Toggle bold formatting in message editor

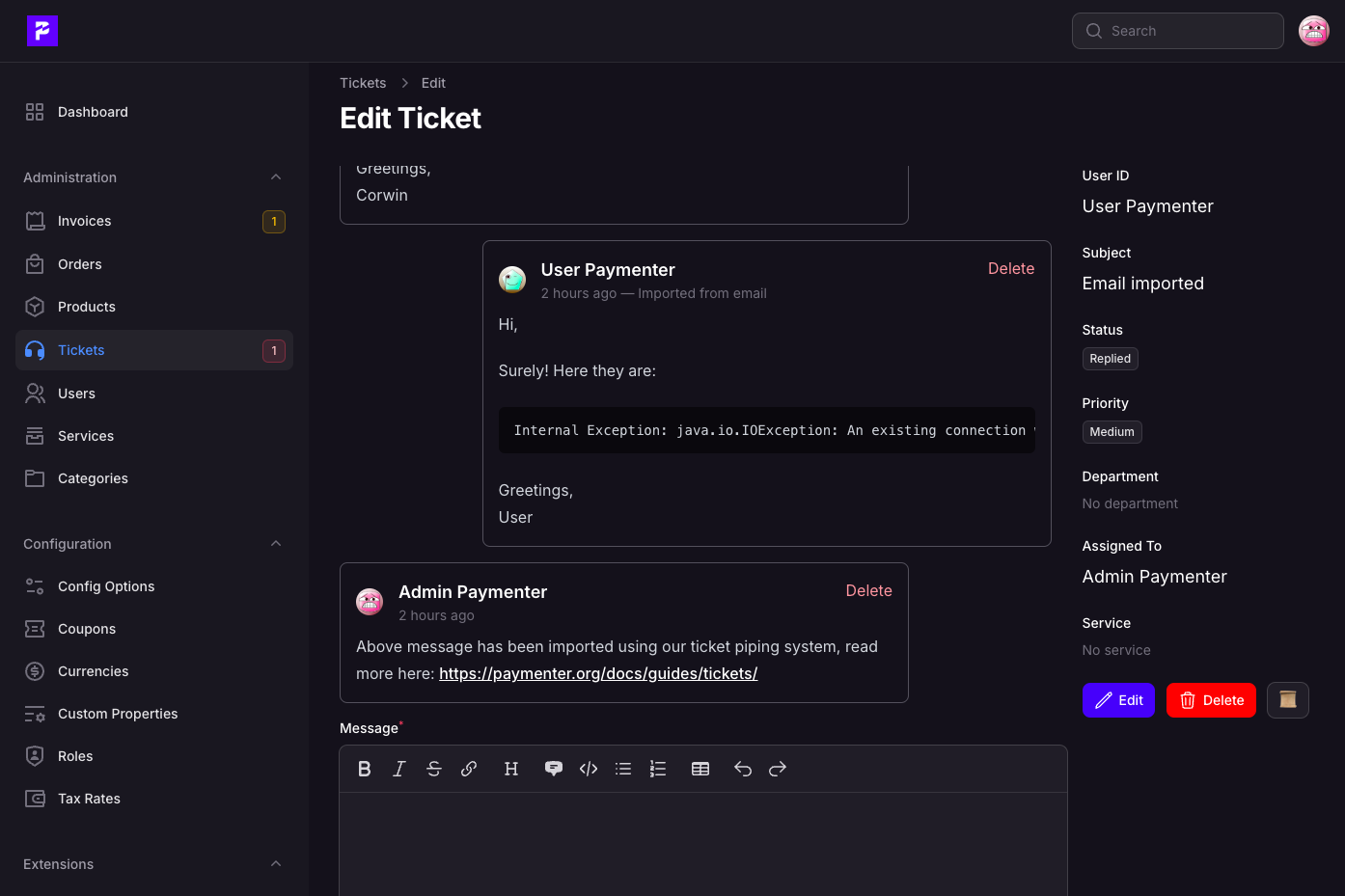[365, 769]
